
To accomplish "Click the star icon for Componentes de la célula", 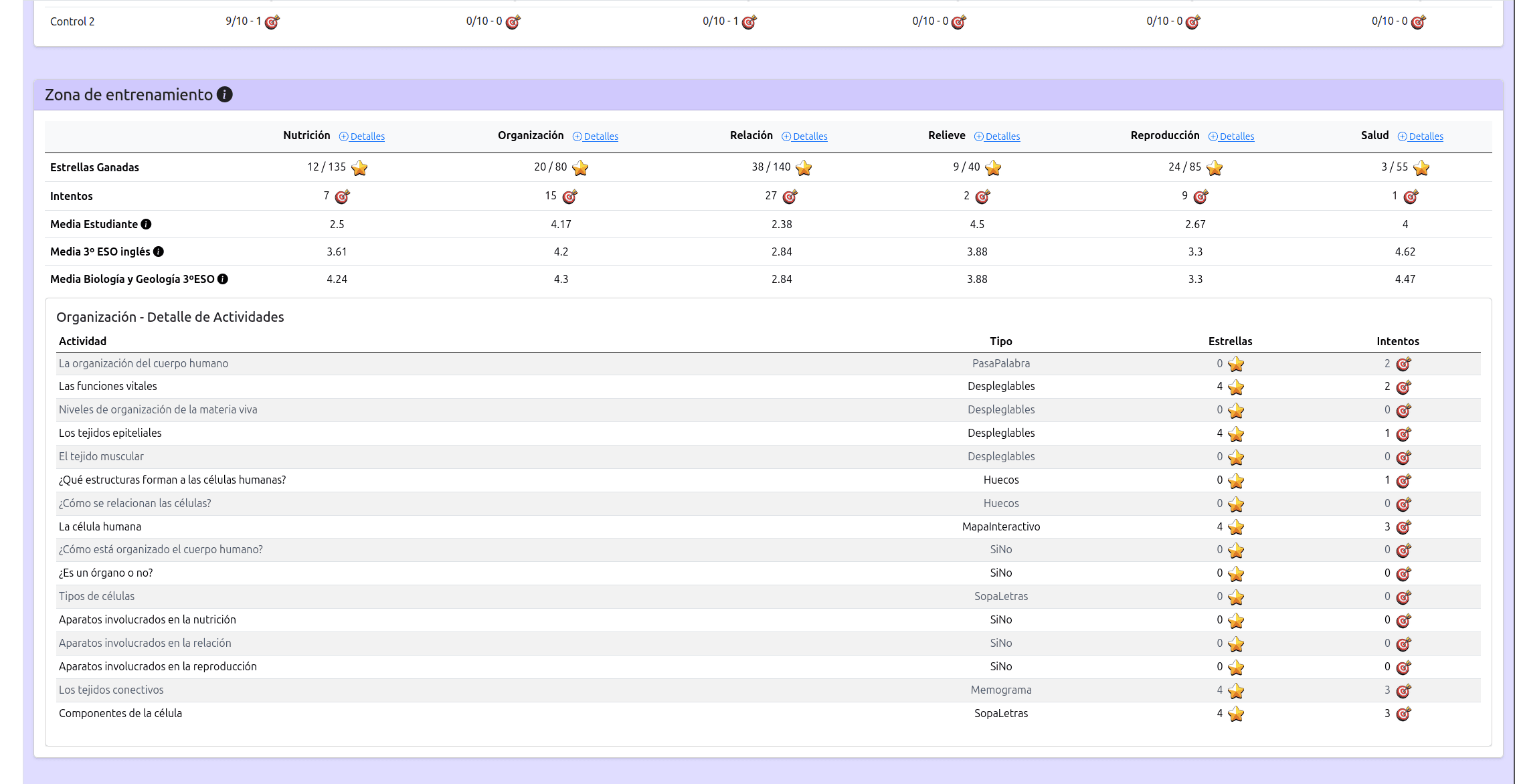I will 1236,714.
